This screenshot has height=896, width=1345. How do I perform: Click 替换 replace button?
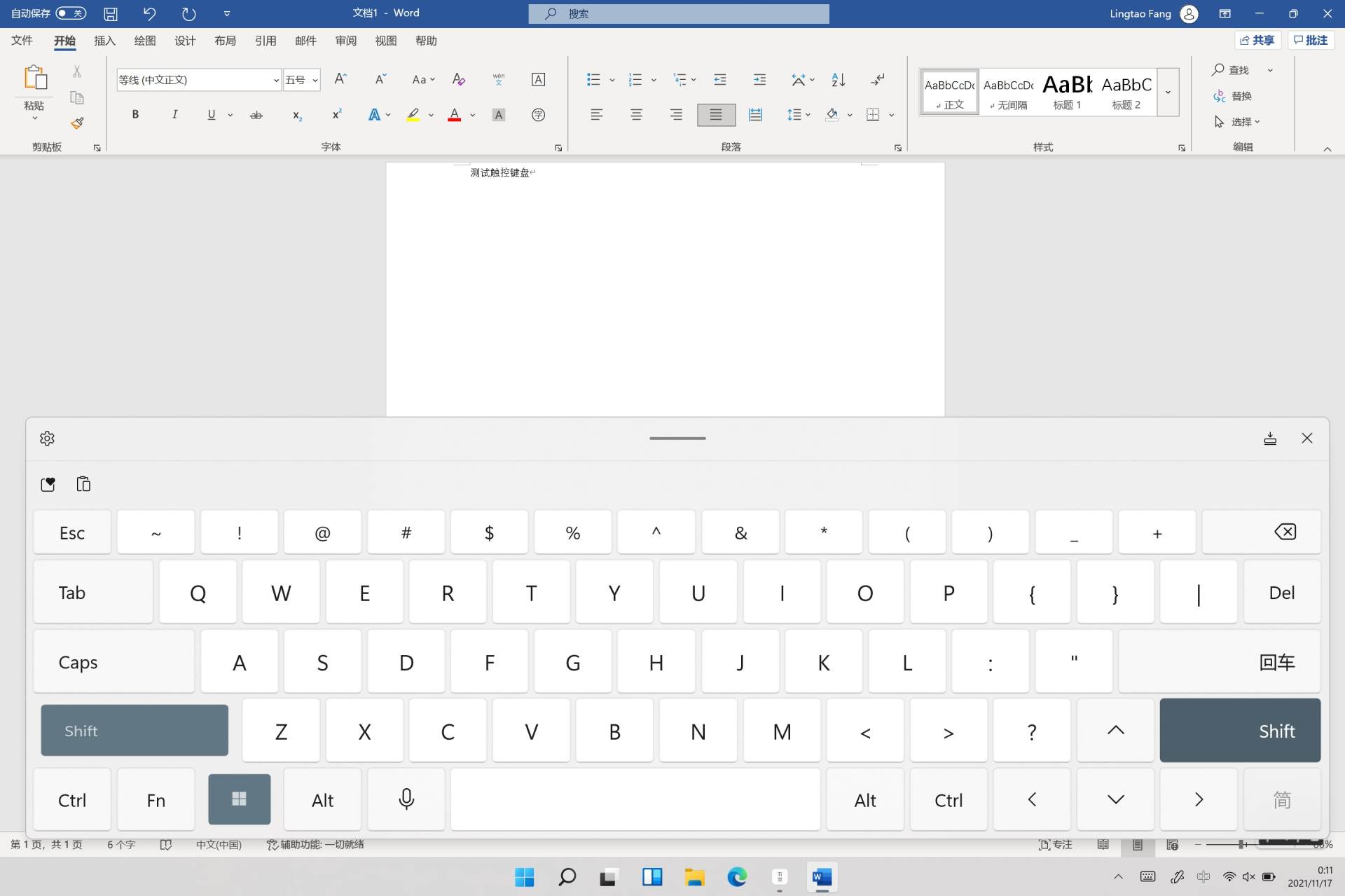pyautogui.click(x=1233, y=96)
